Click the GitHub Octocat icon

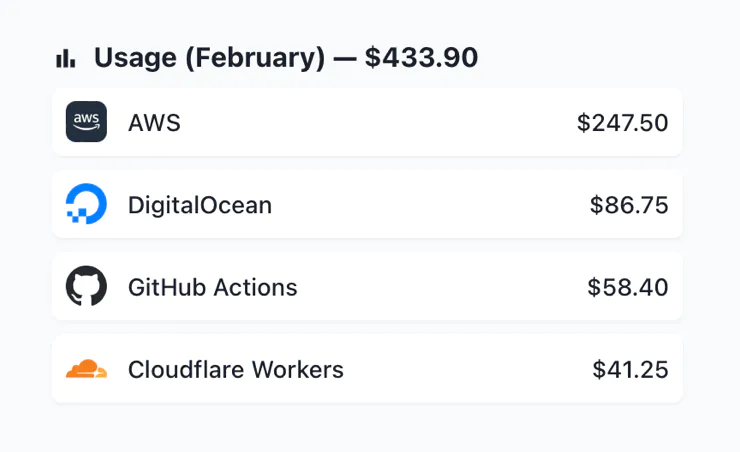coord(86,286)
